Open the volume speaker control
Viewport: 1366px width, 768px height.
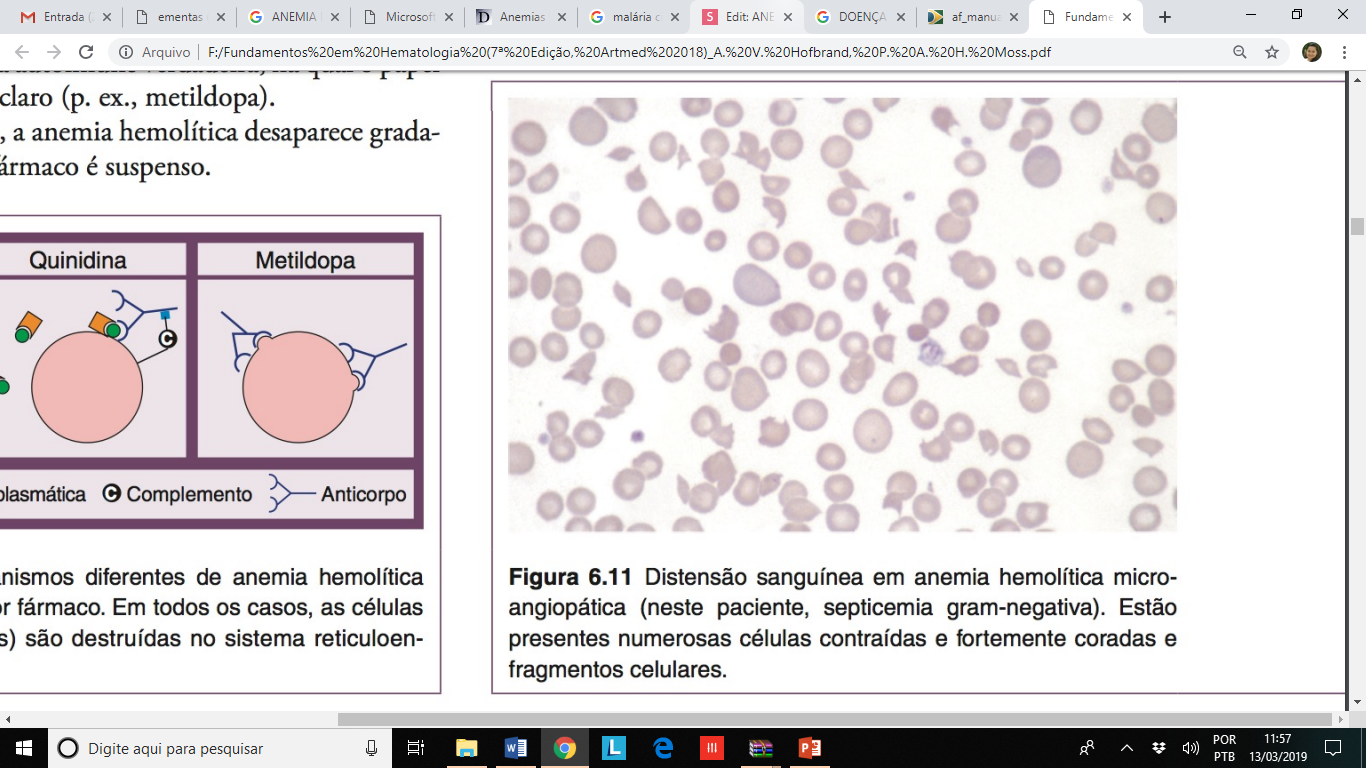tap(1190, 748)
